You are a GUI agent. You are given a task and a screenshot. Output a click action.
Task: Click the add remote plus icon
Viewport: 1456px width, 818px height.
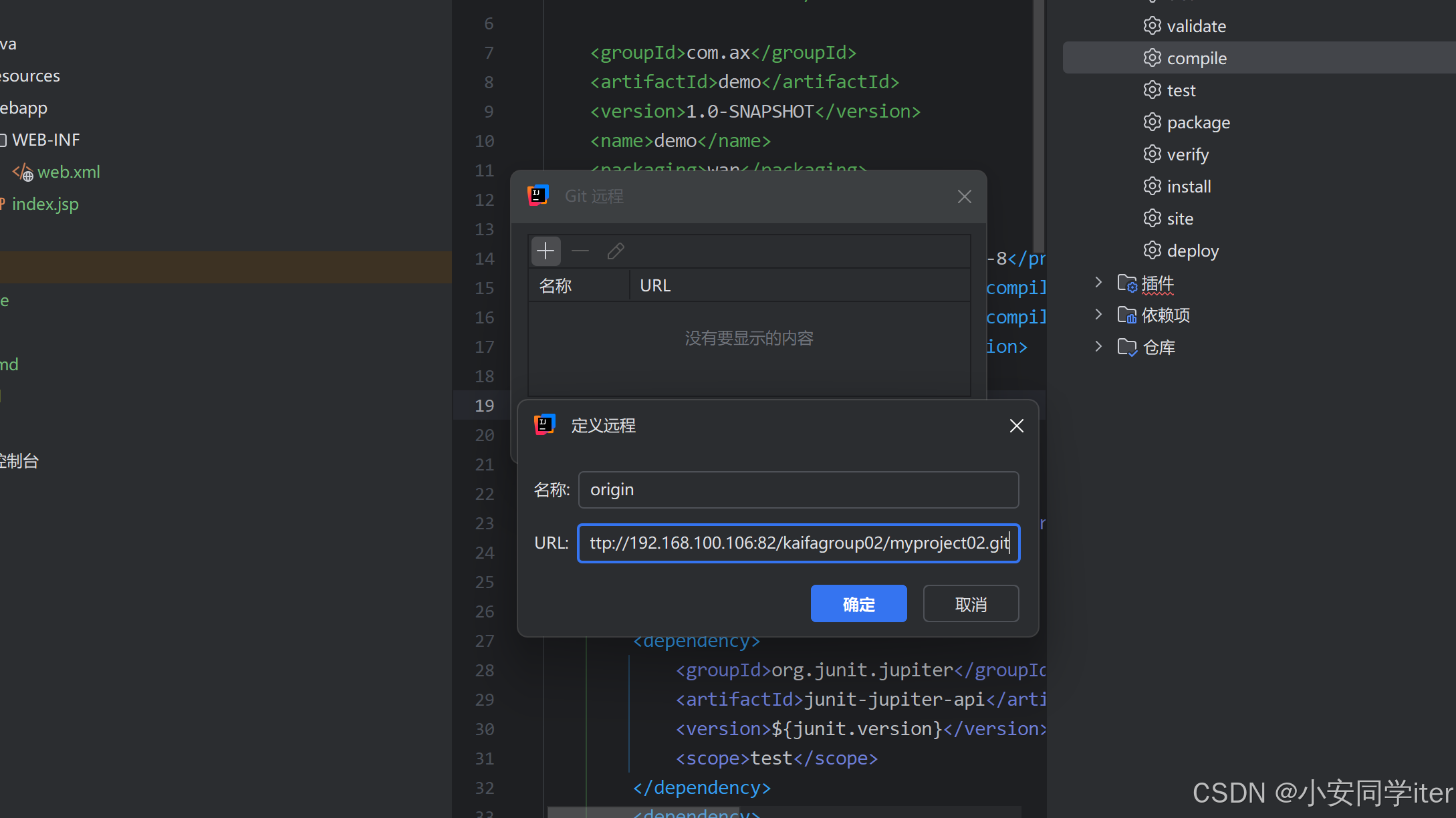[545, 251]
